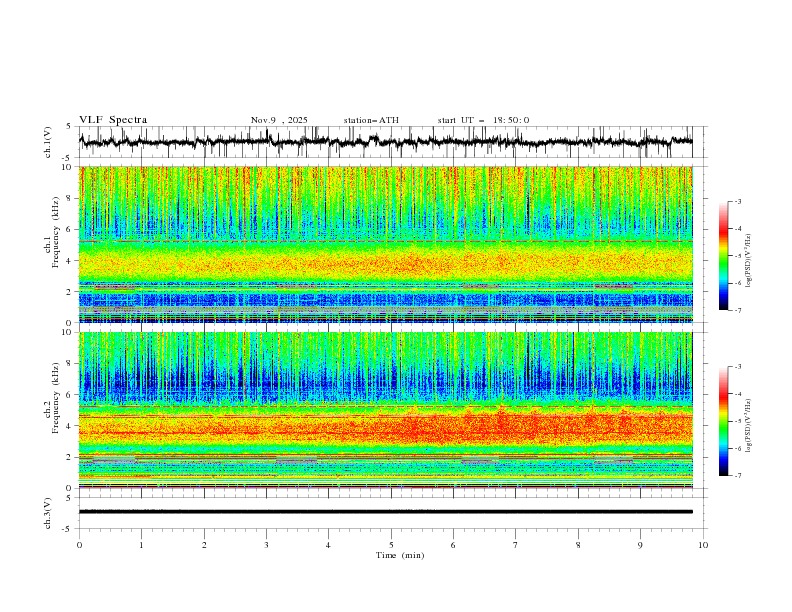Click time axis tick label "5"
Screen dimensions: 792x612
[x=391, y=545]
